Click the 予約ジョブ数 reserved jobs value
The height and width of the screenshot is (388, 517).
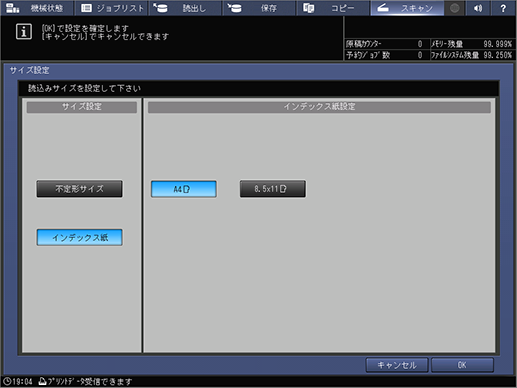pos(420,55)
